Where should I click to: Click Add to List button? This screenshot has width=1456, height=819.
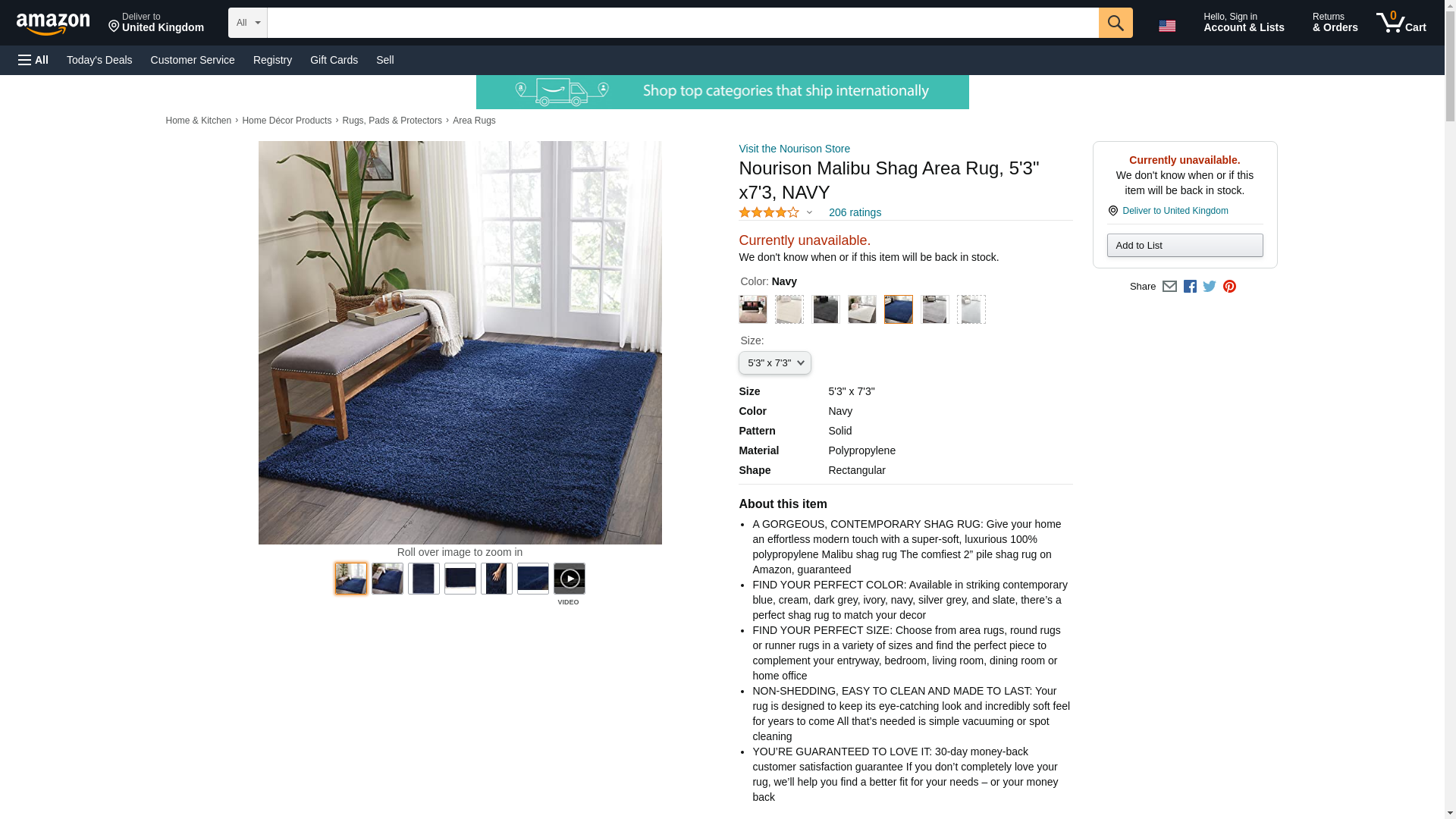1185,246
